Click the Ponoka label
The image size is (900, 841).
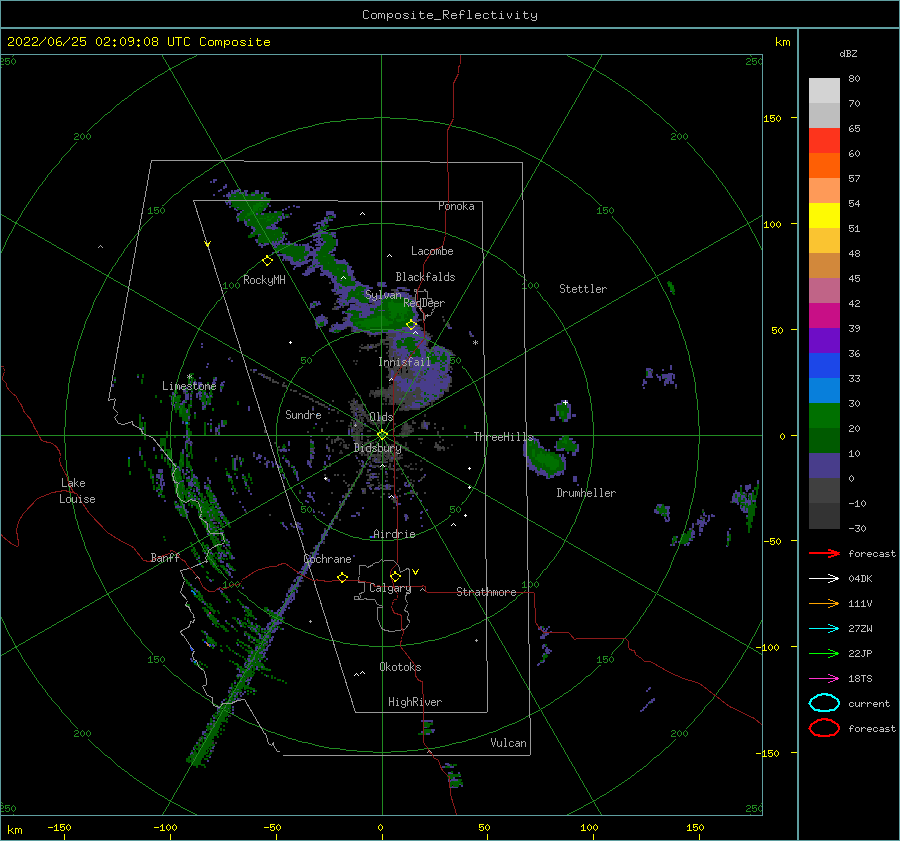456,206
